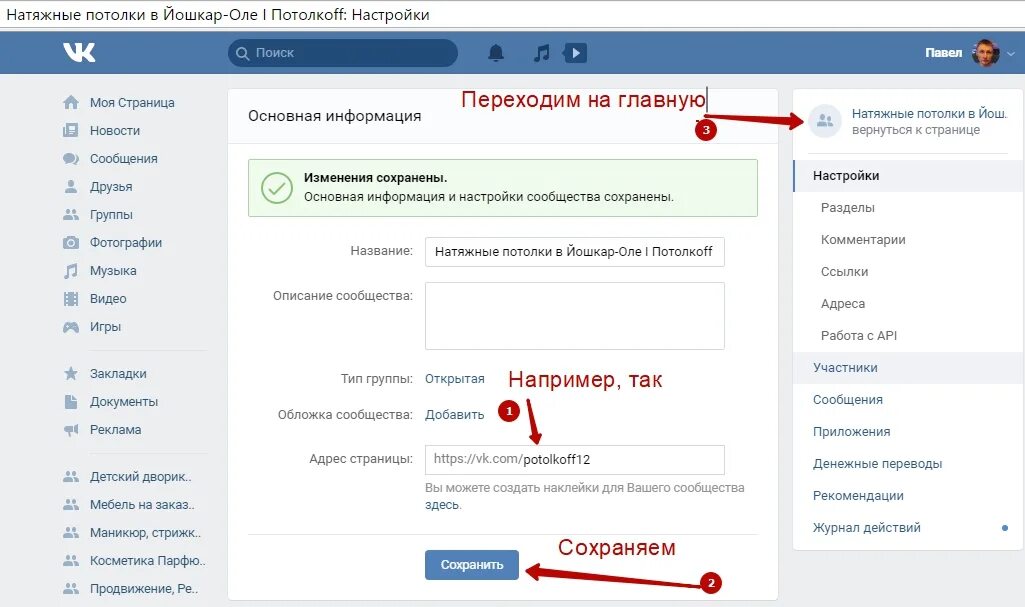Click the Описание сообщества text area
Viewport: 1025px width, 607px height.
(575, 316)
